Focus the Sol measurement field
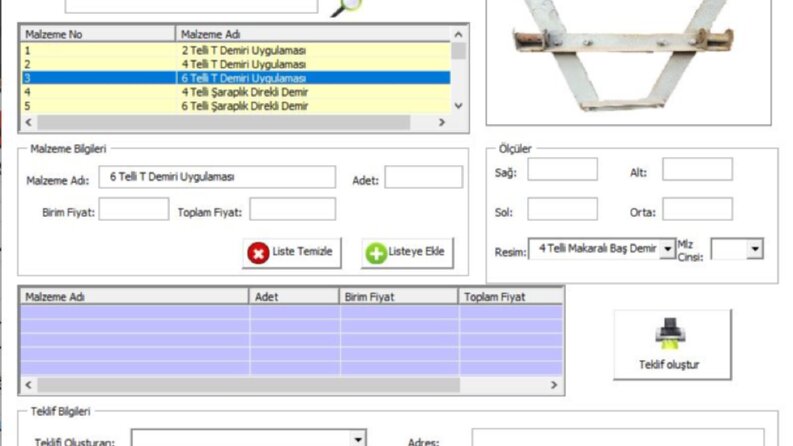 562,209
